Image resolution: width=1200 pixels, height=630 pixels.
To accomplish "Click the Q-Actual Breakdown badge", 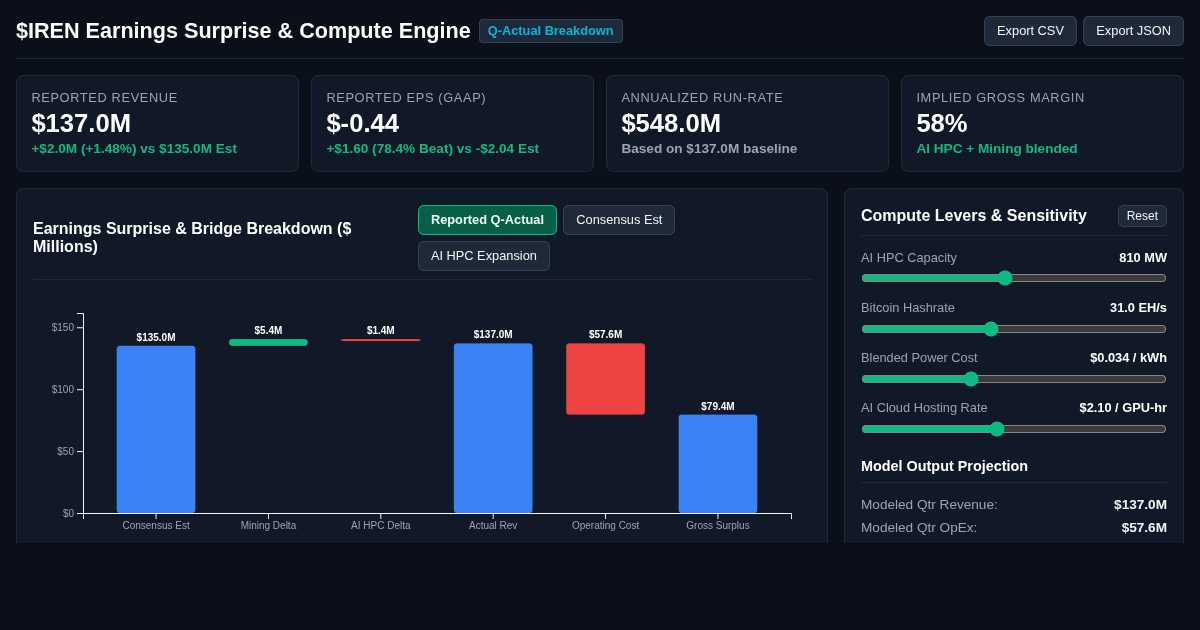I will coord(551,31).
